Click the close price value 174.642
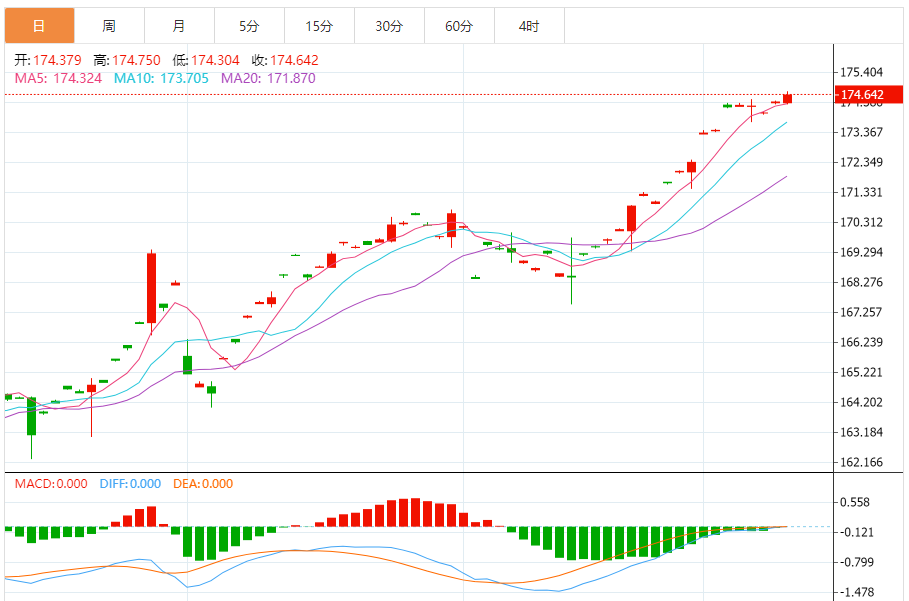The width and height of the screenshot is (909, 601). tap(294, 60)
